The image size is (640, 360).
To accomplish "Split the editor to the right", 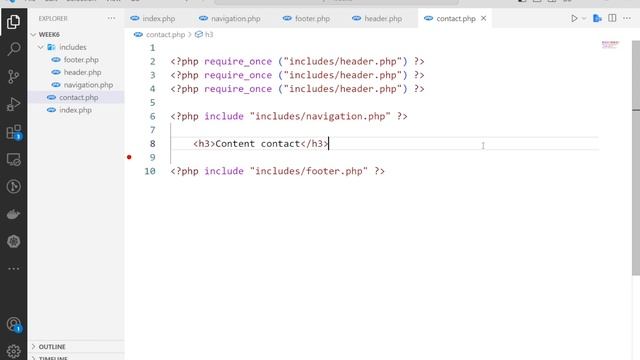I will click(612, 18).
